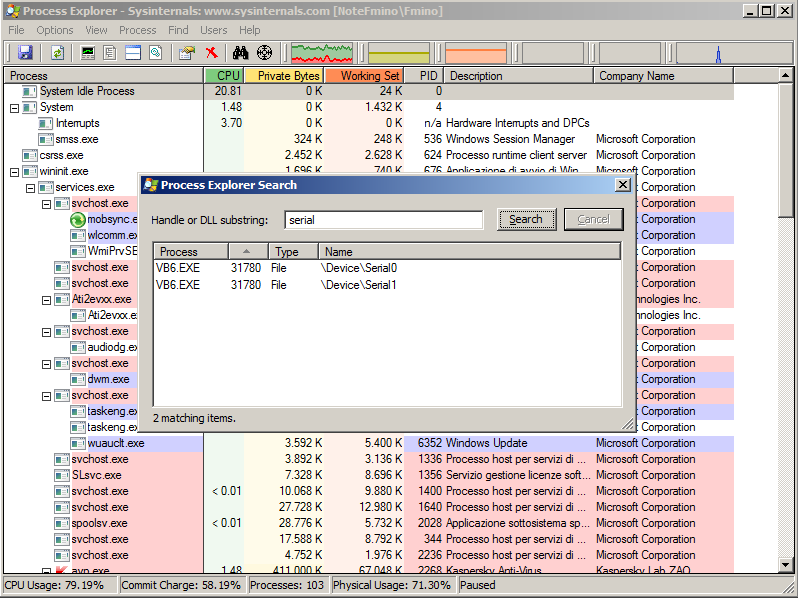Toggle the Show Process Tree icon
Viewport: 798px width, 598px height.
(x=110, y=52)
